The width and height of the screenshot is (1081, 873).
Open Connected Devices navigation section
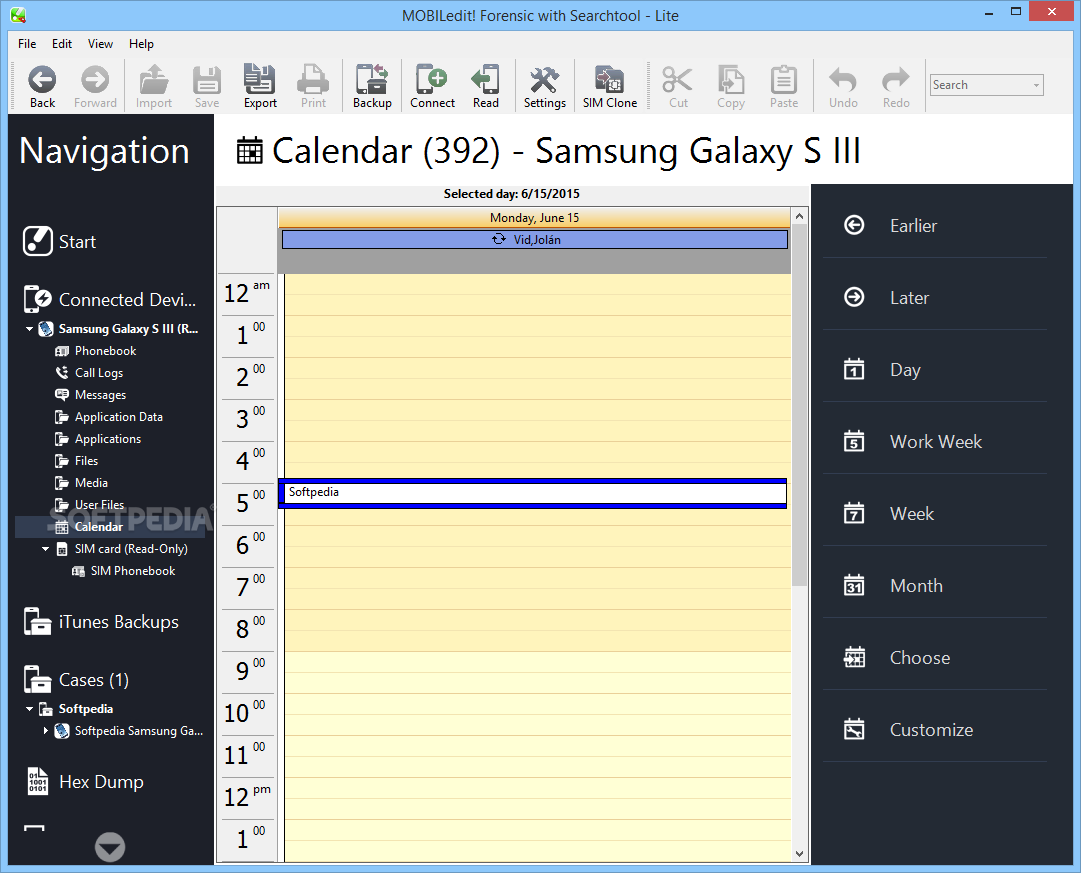tap(110, 299)
